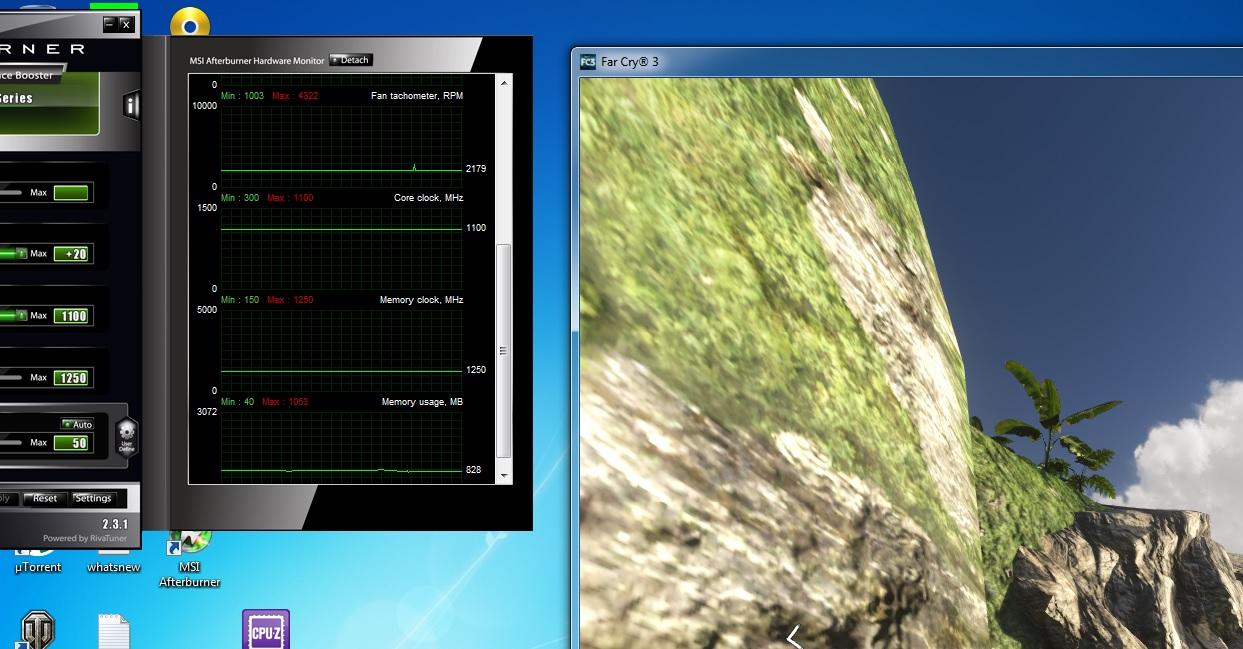Open the CPU-Z desktop icon
This screenshot has height=649, width=1243.
[x=266, y=630]
